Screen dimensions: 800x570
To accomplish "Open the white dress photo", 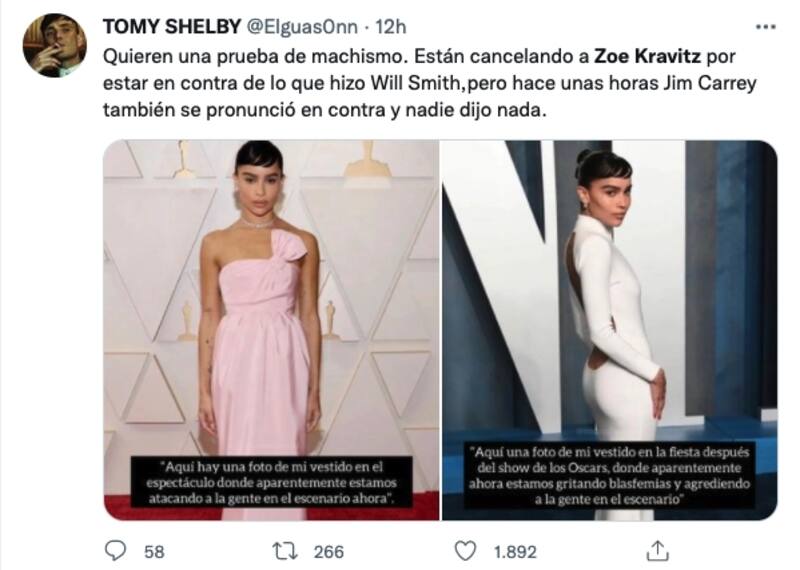I will 609,330.
